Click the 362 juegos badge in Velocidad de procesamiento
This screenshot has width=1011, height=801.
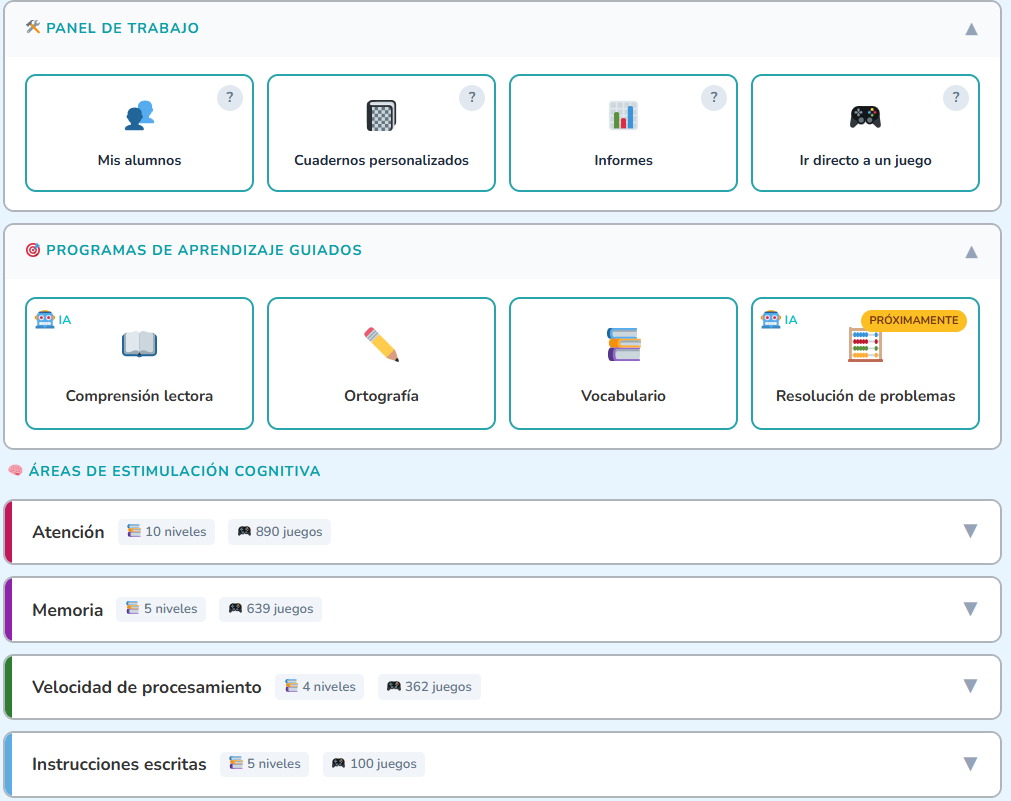429,687
